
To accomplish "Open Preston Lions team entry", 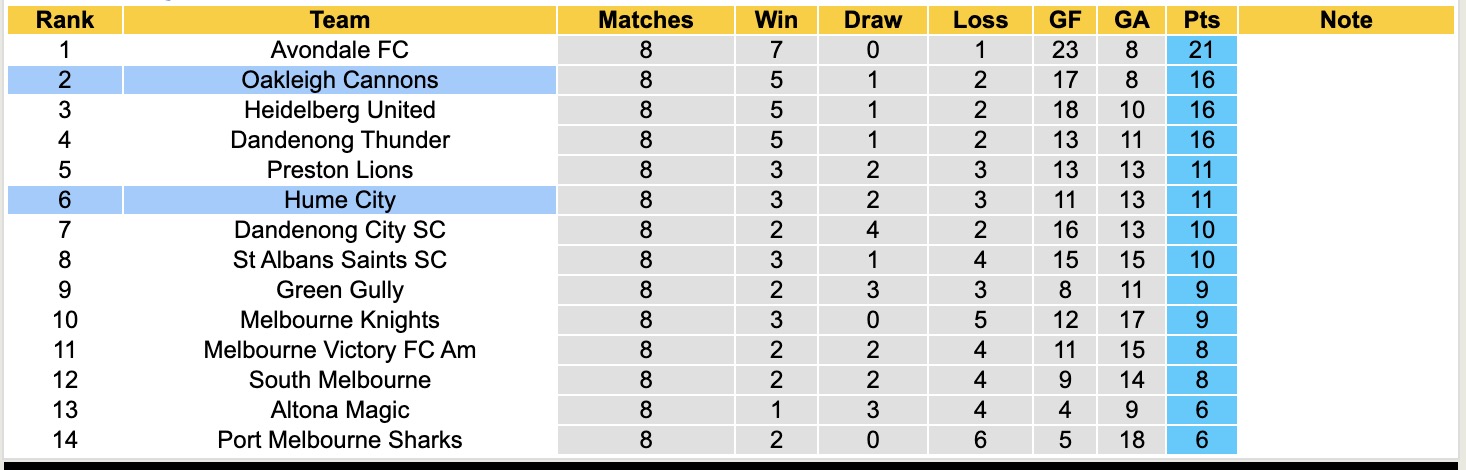I will click(340, 170).
